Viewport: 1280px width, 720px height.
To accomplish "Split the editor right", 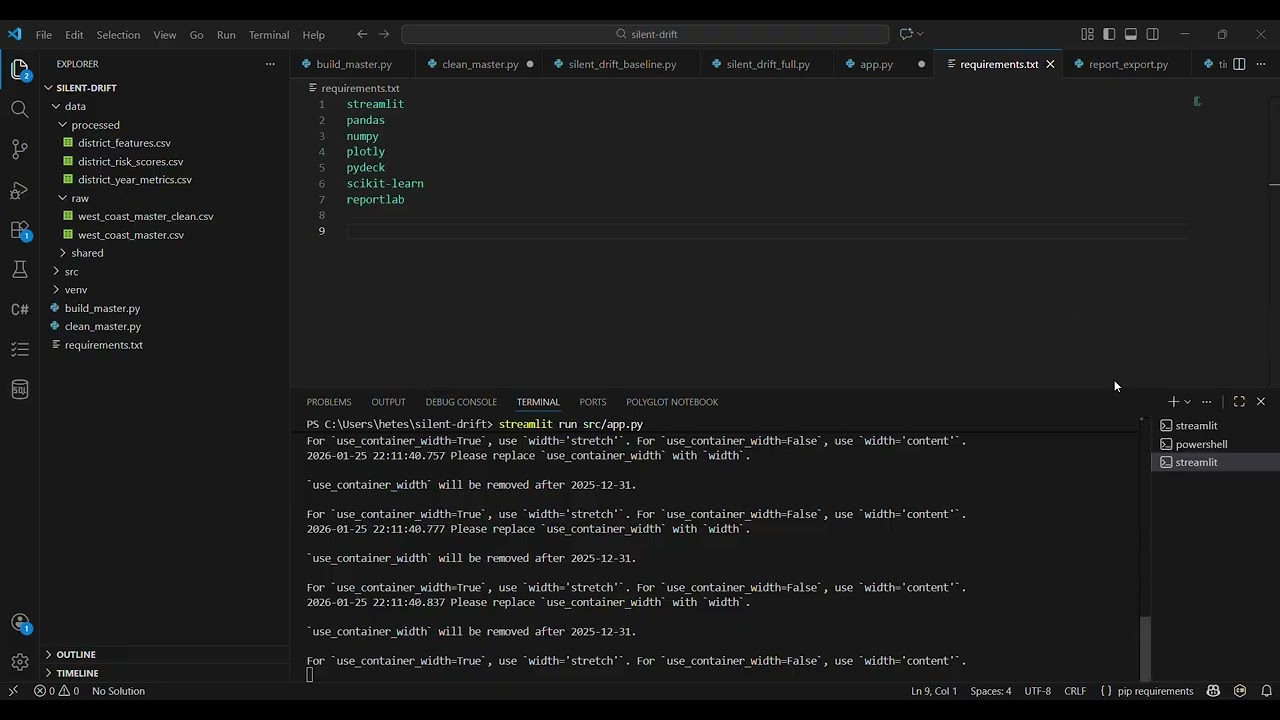I will (1239, 64).
